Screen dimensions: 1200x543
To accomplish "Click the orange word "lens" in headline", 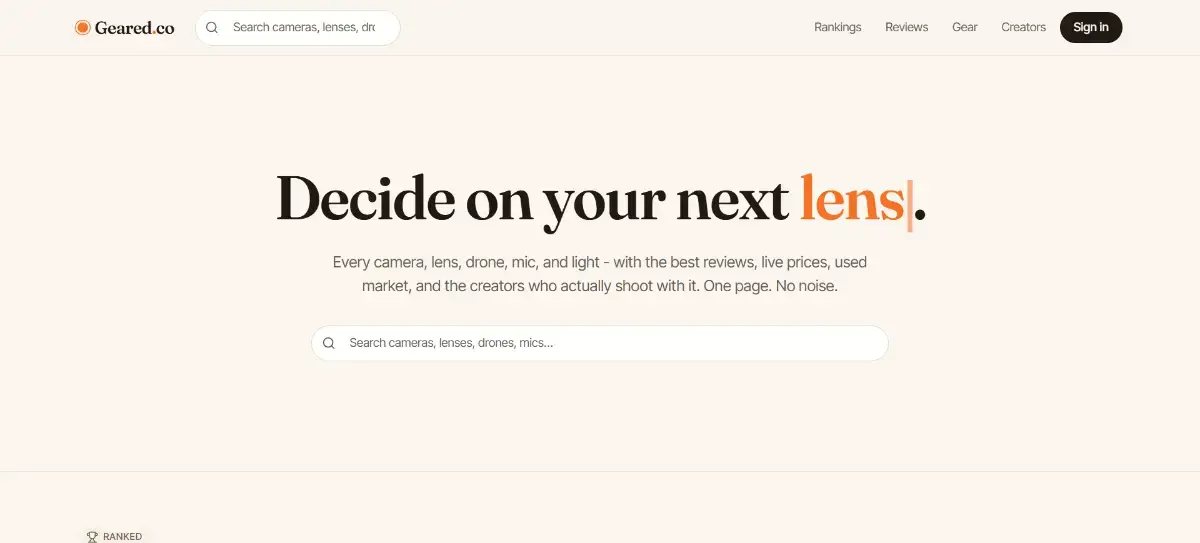I will (852, 198).
